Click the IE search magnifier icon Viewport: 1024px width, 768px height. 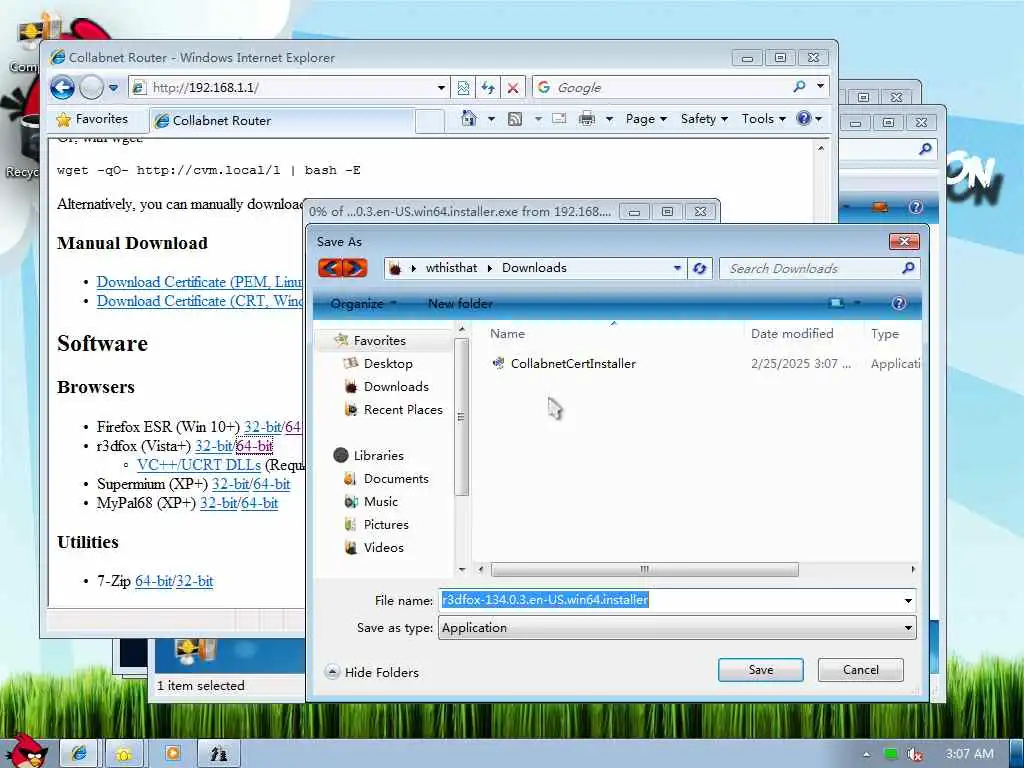[799, 86]
